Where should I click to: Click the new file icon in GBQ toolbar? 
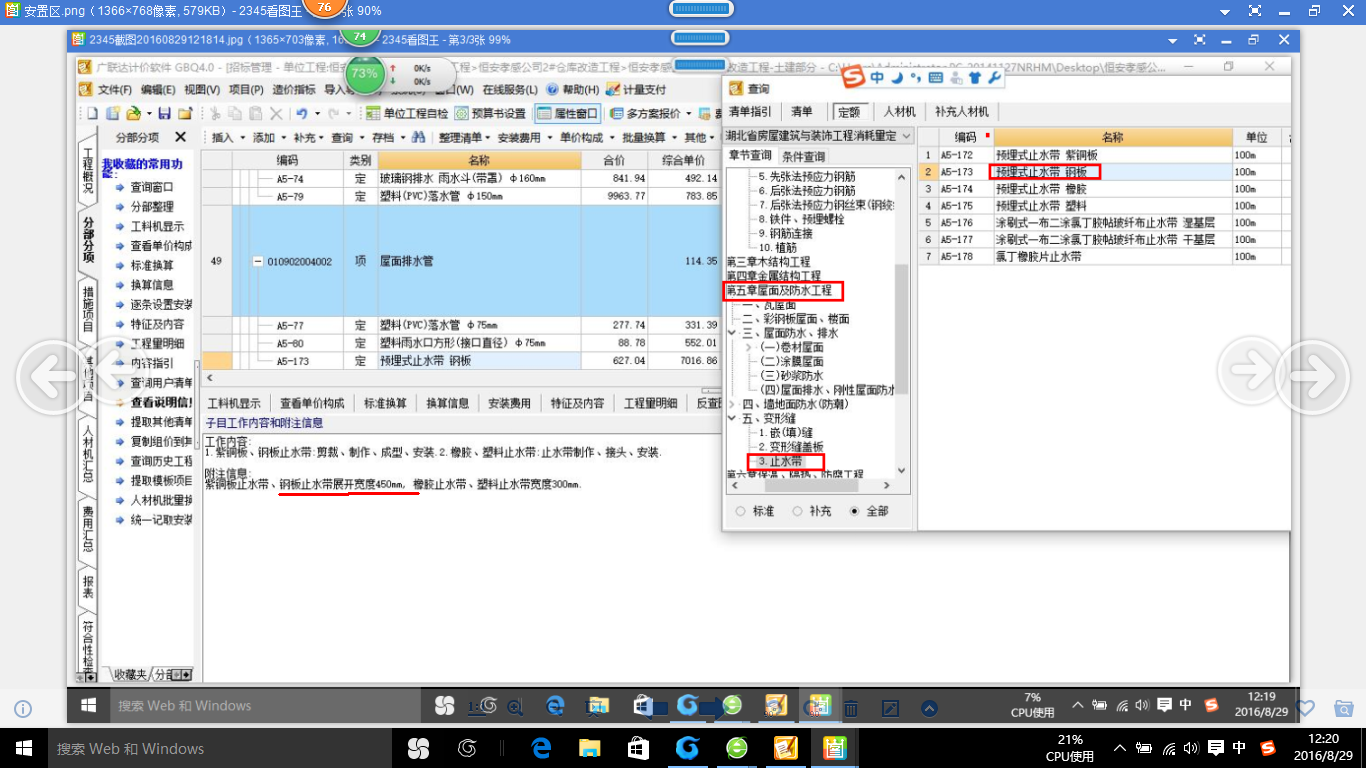click(92, 113)
